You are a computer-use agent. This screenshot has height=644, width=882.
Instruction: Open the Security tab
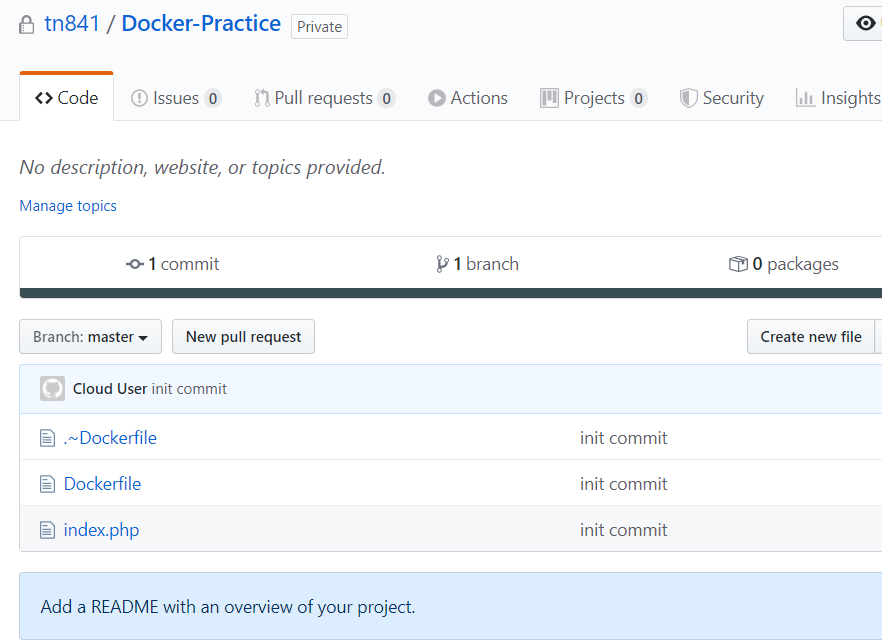(x=721, y=97)
